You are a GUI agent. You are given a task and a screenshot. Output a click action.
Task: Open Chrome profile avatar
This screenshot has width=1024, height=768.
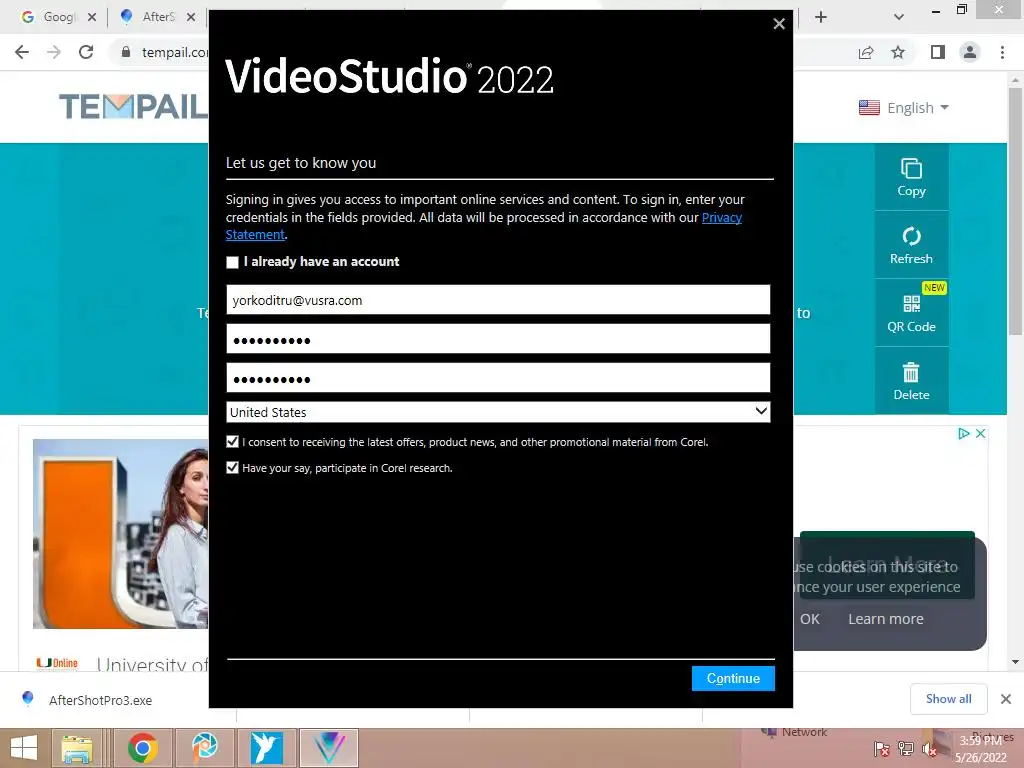click(970, 52)
